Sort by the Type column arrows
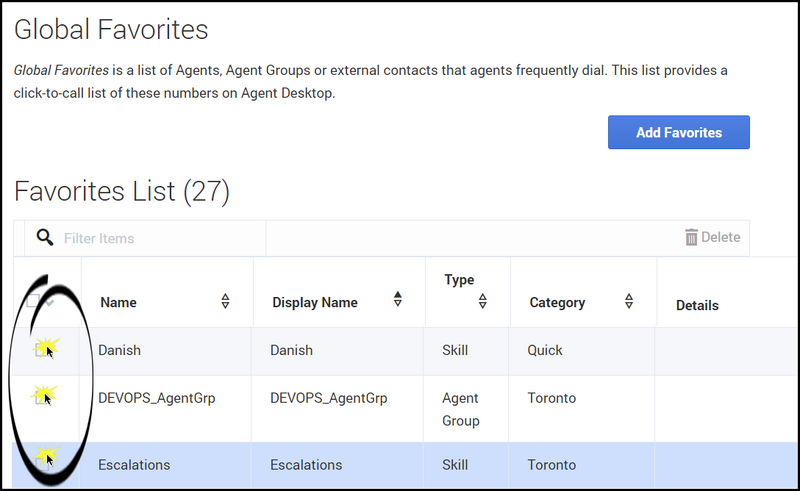Screen dimensions: 800x491 (483, 301)
